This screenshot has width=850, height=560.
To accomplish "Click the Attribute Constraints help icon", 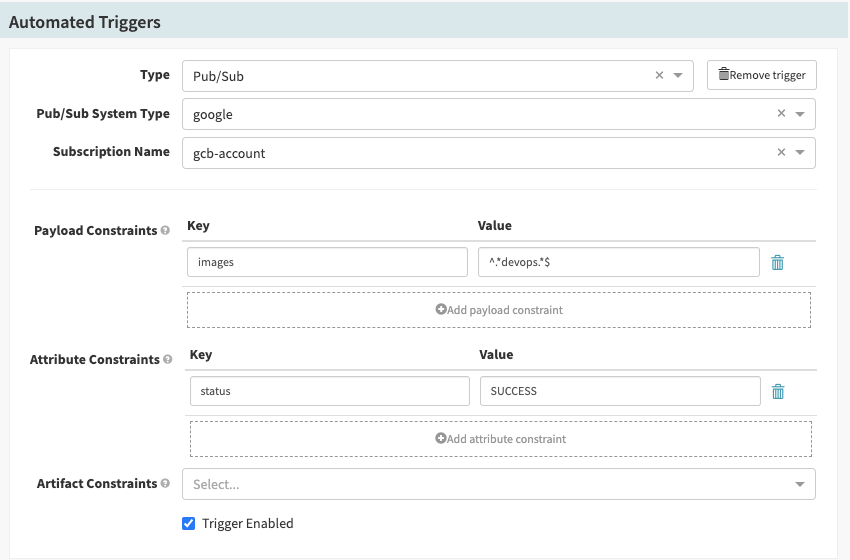I will pyautogui.click(x=168, y=360).
